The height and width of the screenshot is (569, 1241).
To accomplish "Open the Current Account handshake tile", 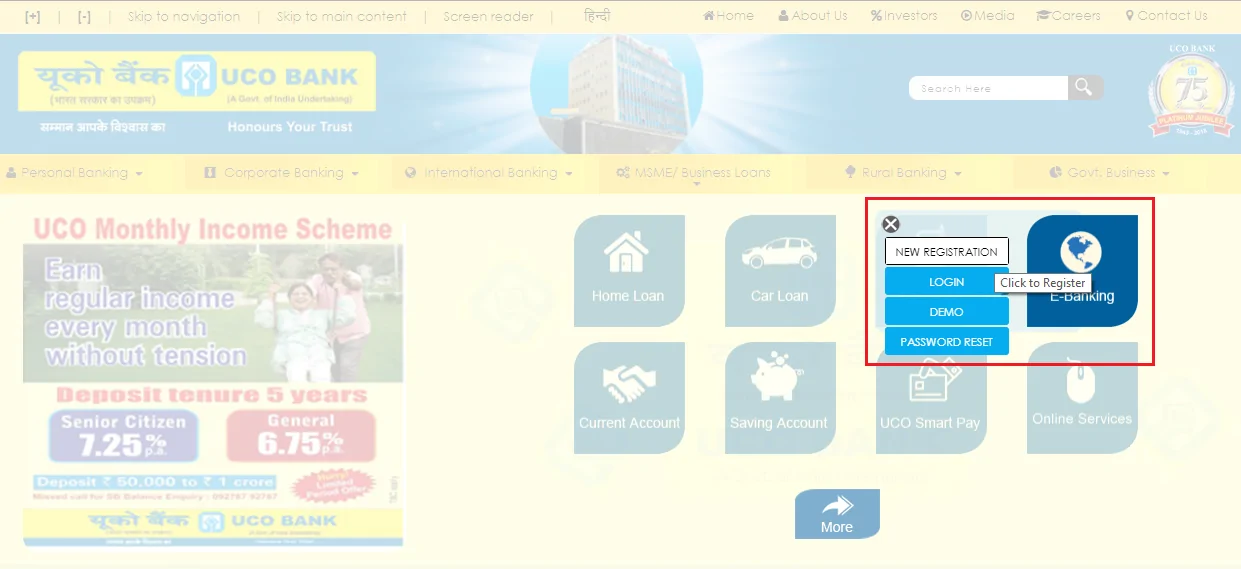I will point(629,398).
